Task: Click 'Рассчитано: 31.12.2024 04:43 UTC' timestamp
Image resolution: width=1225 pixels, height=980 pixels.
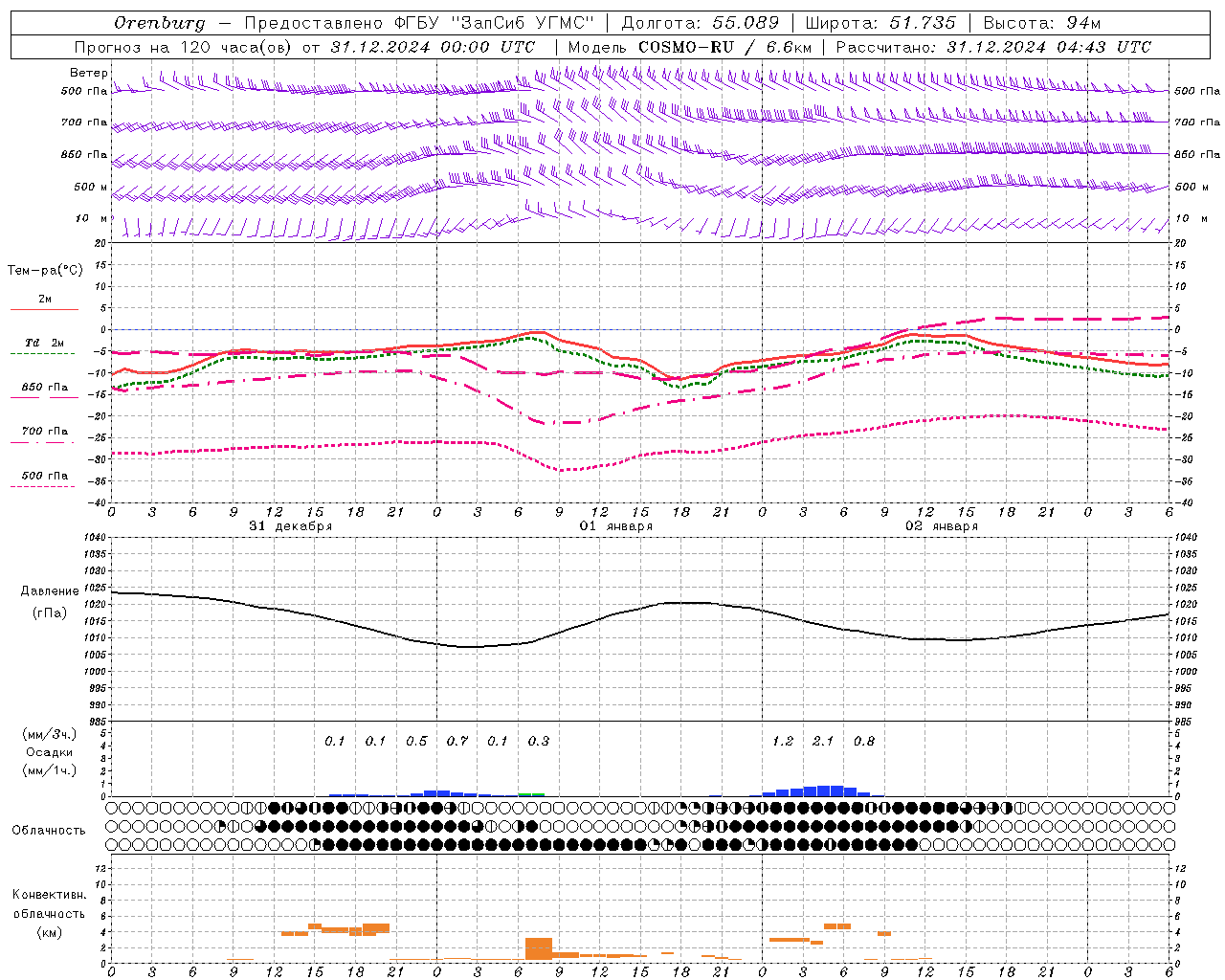Action: point(993,47)
